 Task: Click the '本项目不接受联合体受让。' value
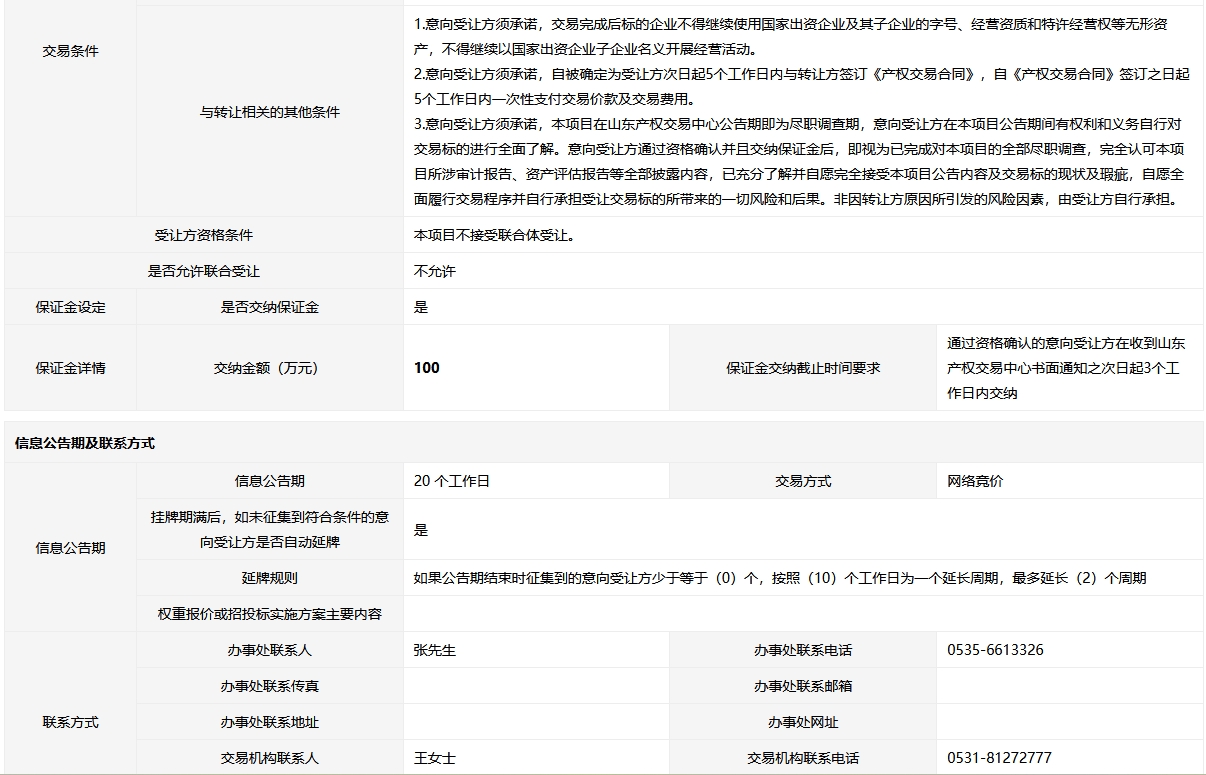pyautogui.click(x=494, y=235)
